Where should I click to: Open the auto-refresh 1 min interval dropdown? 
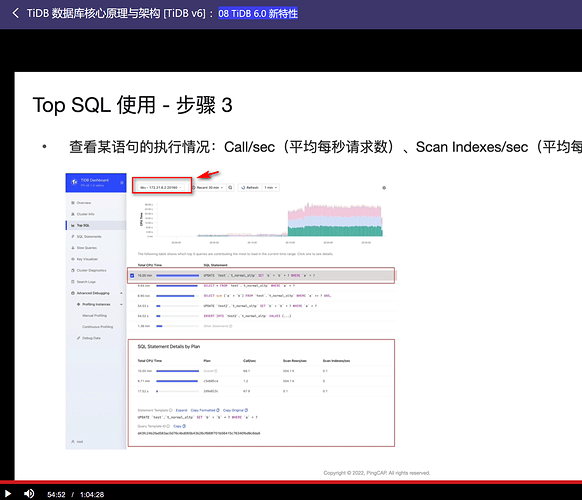[x=271, y=187]
